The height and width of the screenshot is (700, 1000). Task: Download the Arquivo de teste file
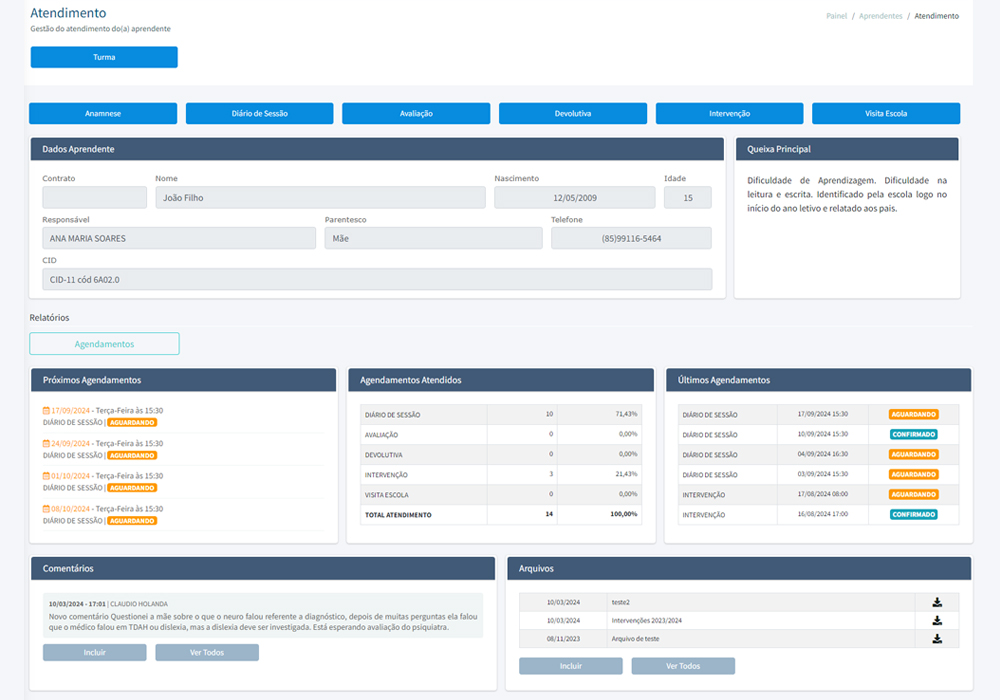click(937, 638)
